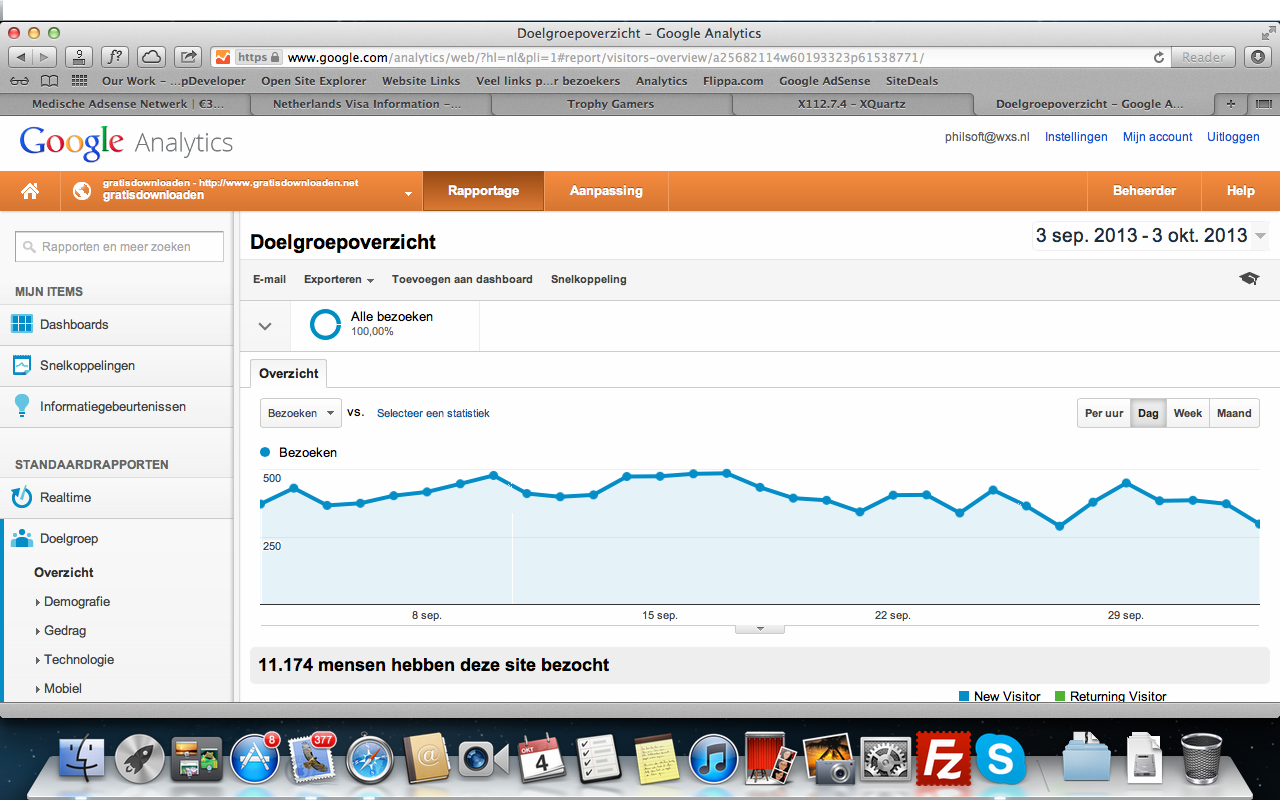The width and height of the screenshot is (1280, 800).
Task: Click the Instellingen link
Action: (1076, 137)
